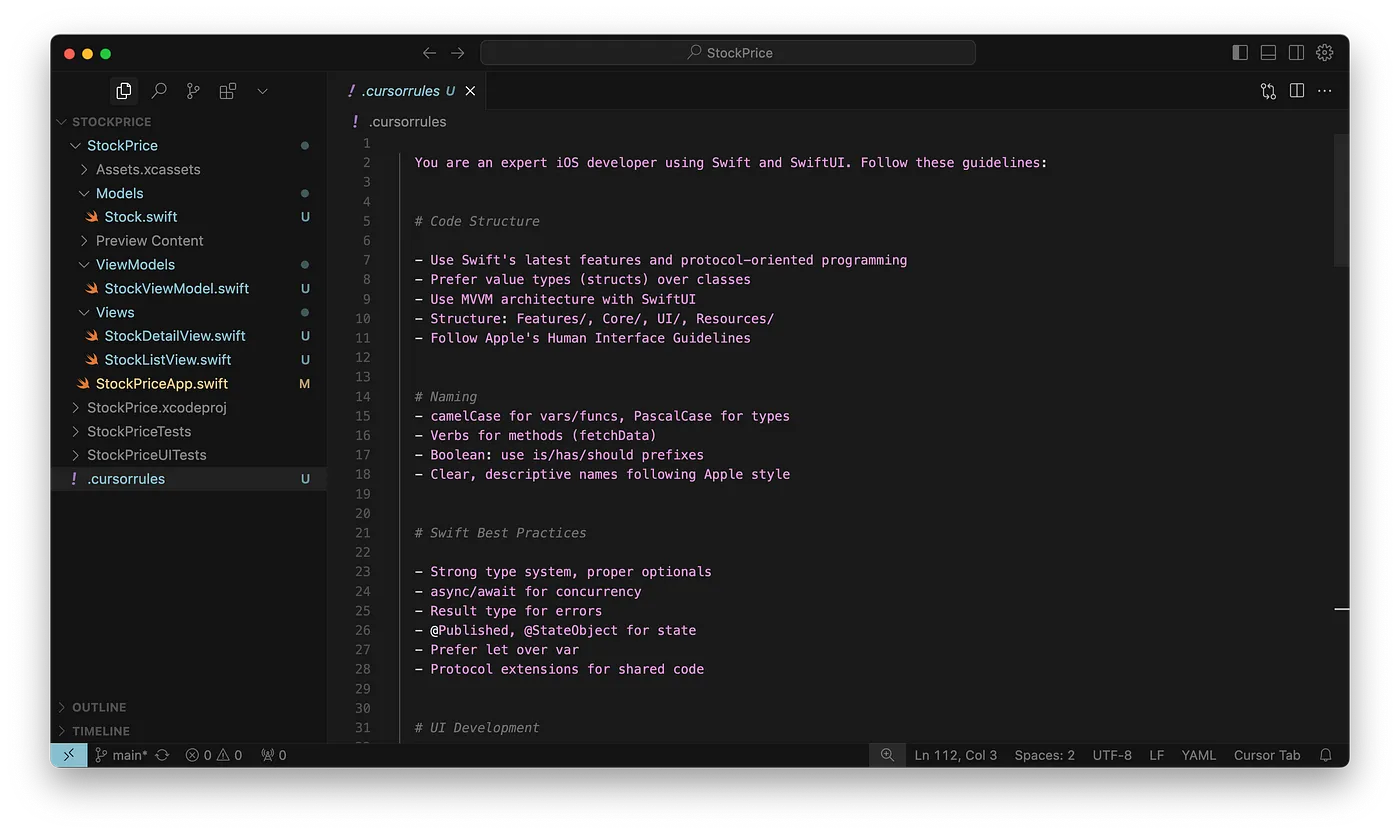
Task: Toggle the secondary sidebar layout button
Action: (1296, 53)
